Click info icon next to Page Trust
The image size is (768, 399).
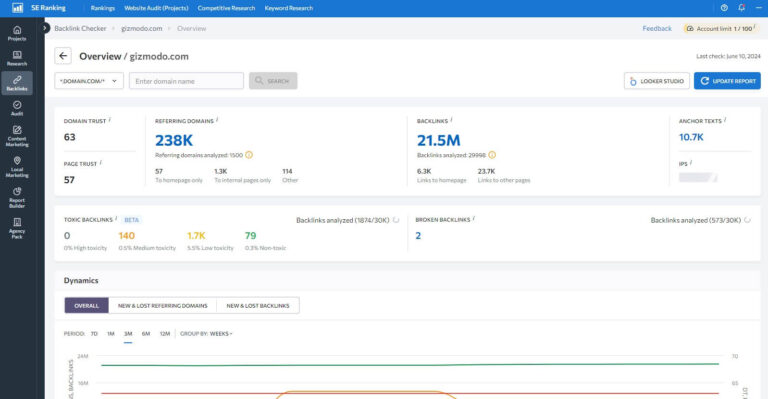pos(101,163)
